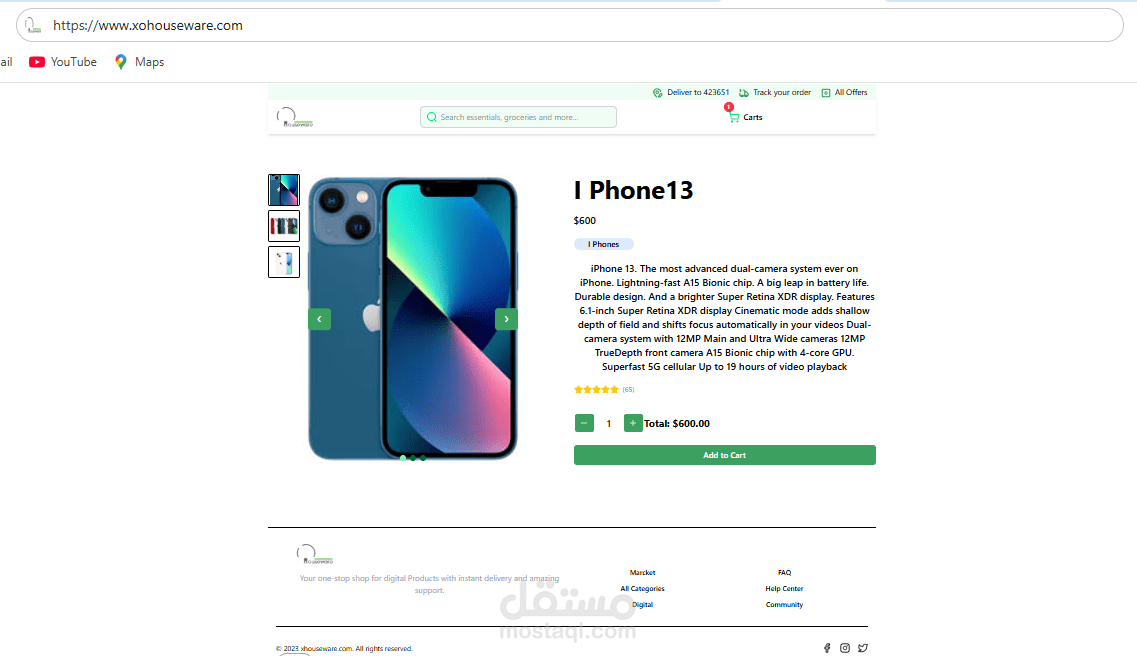
Task: Click the Twitter bird icon in footer
Action: point(862,648)
